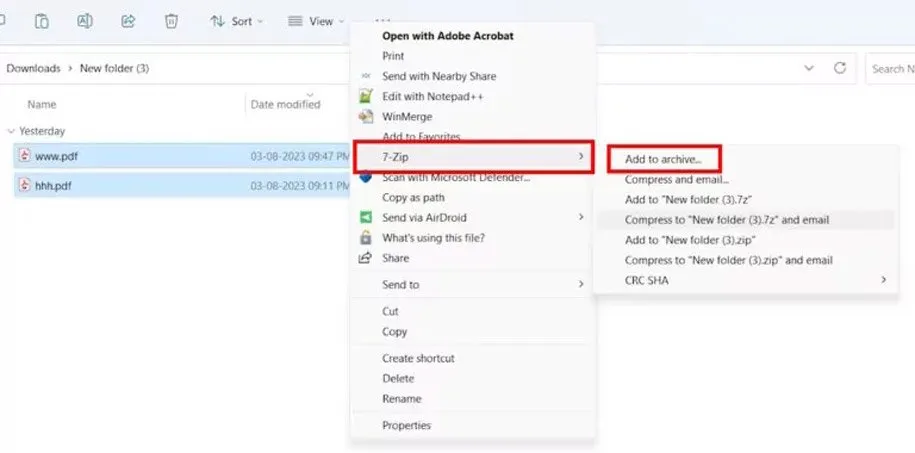Image resolution: width=915 pixels, height=453 pixels.
Task: Click the Share icon in the toolbar
Action: click(x=128, y=20)
